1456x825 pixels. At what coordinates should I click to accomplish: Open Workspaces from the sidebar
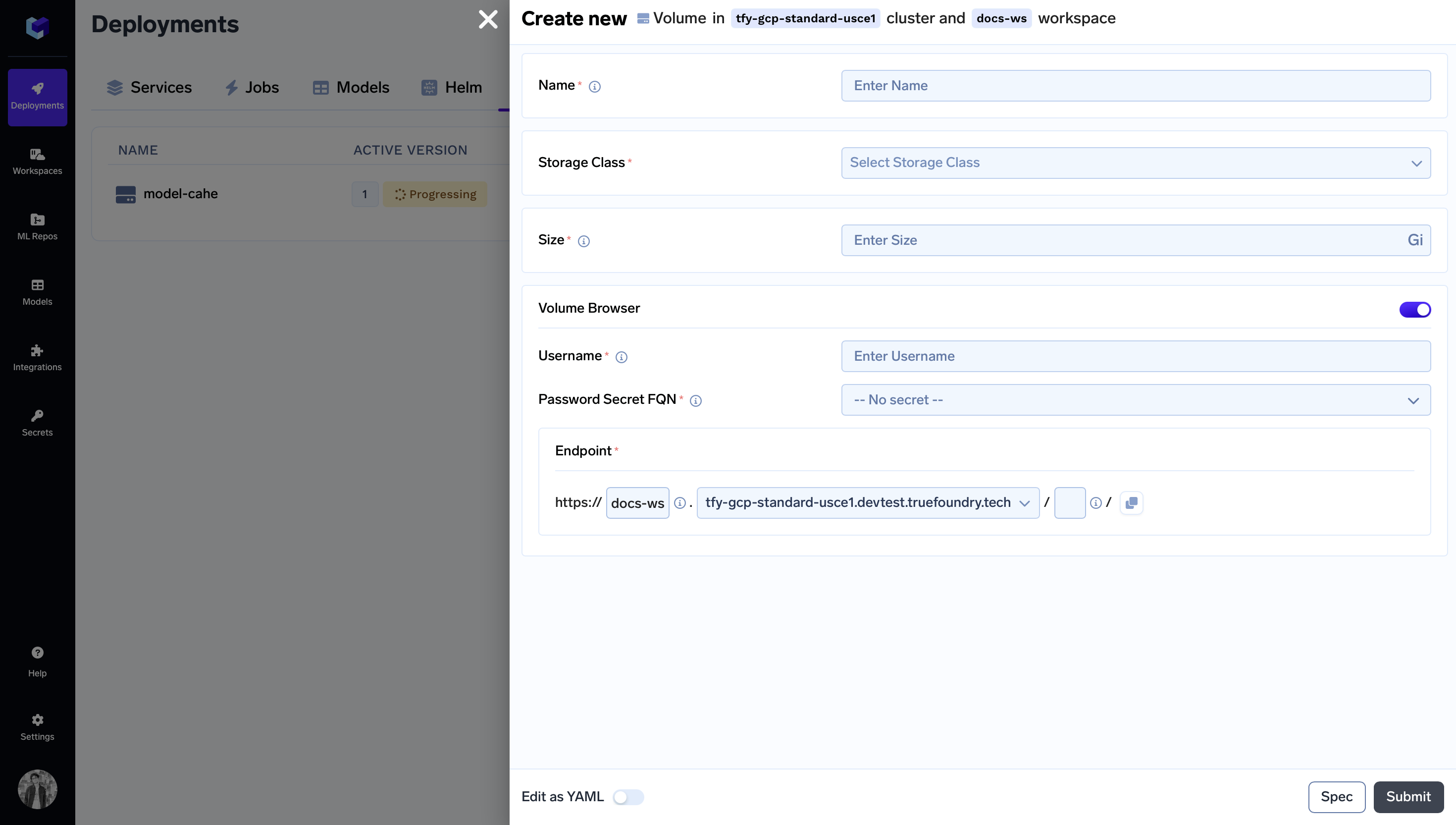pyautogui.click(x=37, y=162)
